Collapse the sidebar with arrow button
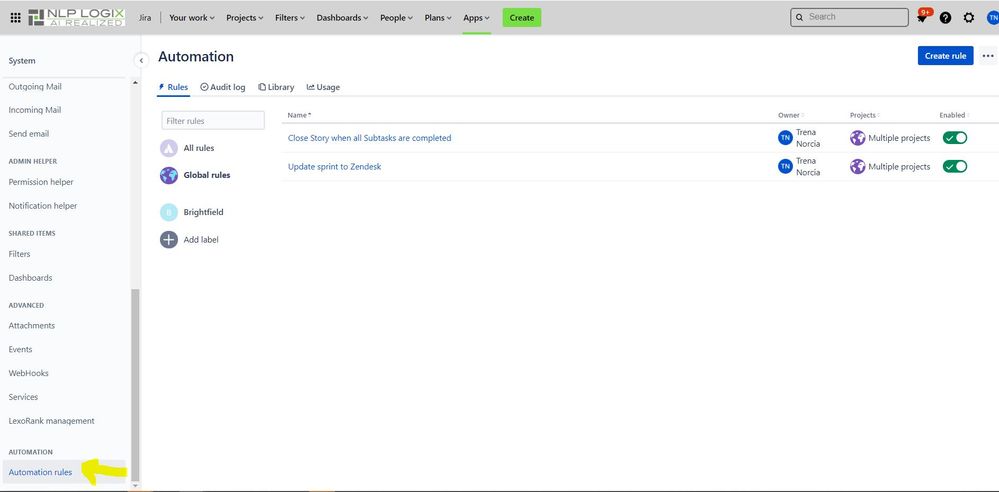 [141, 61]
